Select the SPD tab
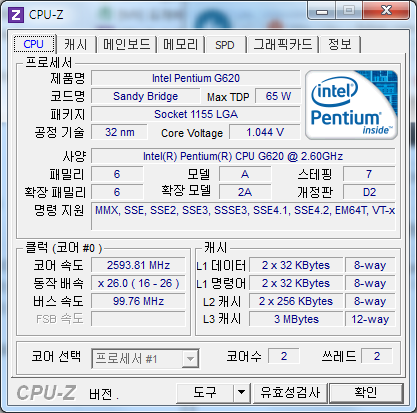The height and width of the screenshot is (413, 417). point(225,45)
